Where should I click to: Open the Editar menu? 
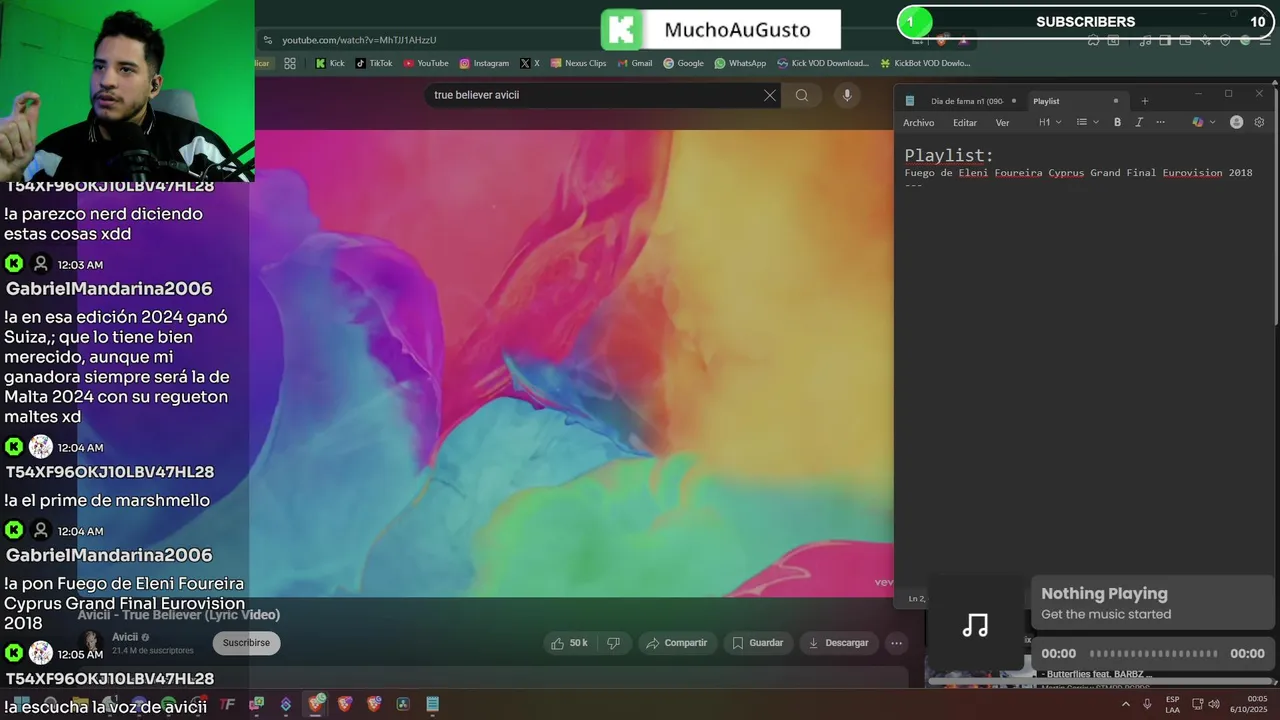pyautogui.click(x=965, y=122)
